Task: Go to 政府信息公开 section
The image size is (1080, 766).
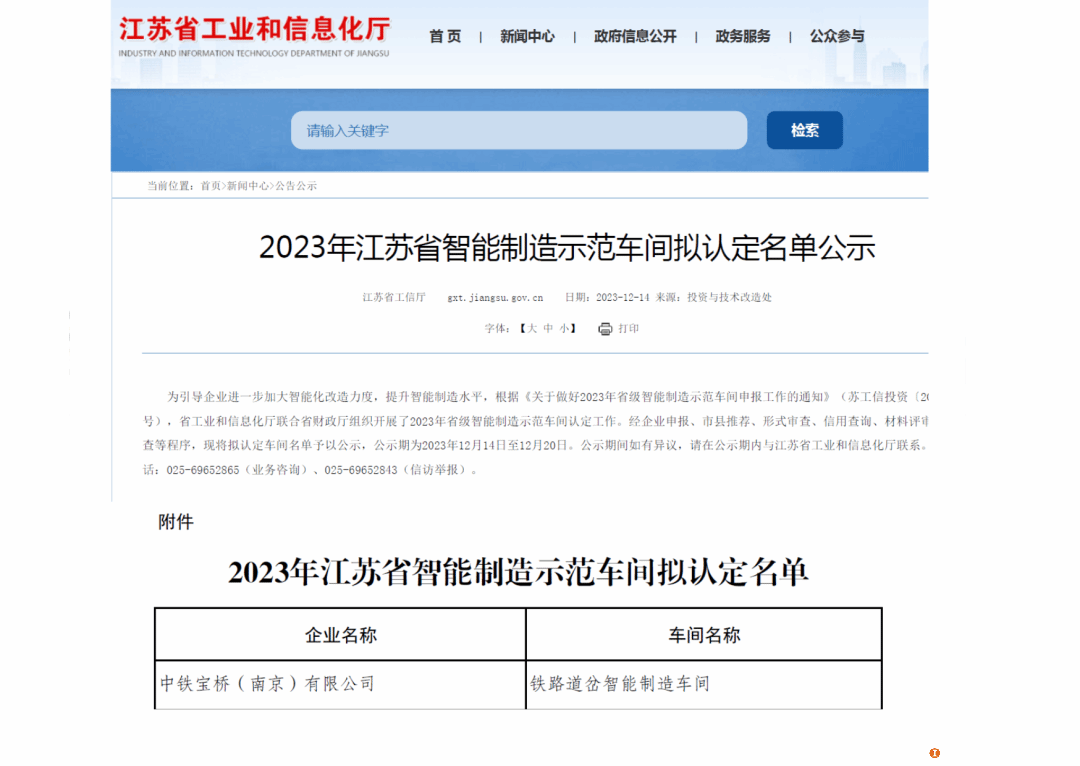Action: point(635,37)
